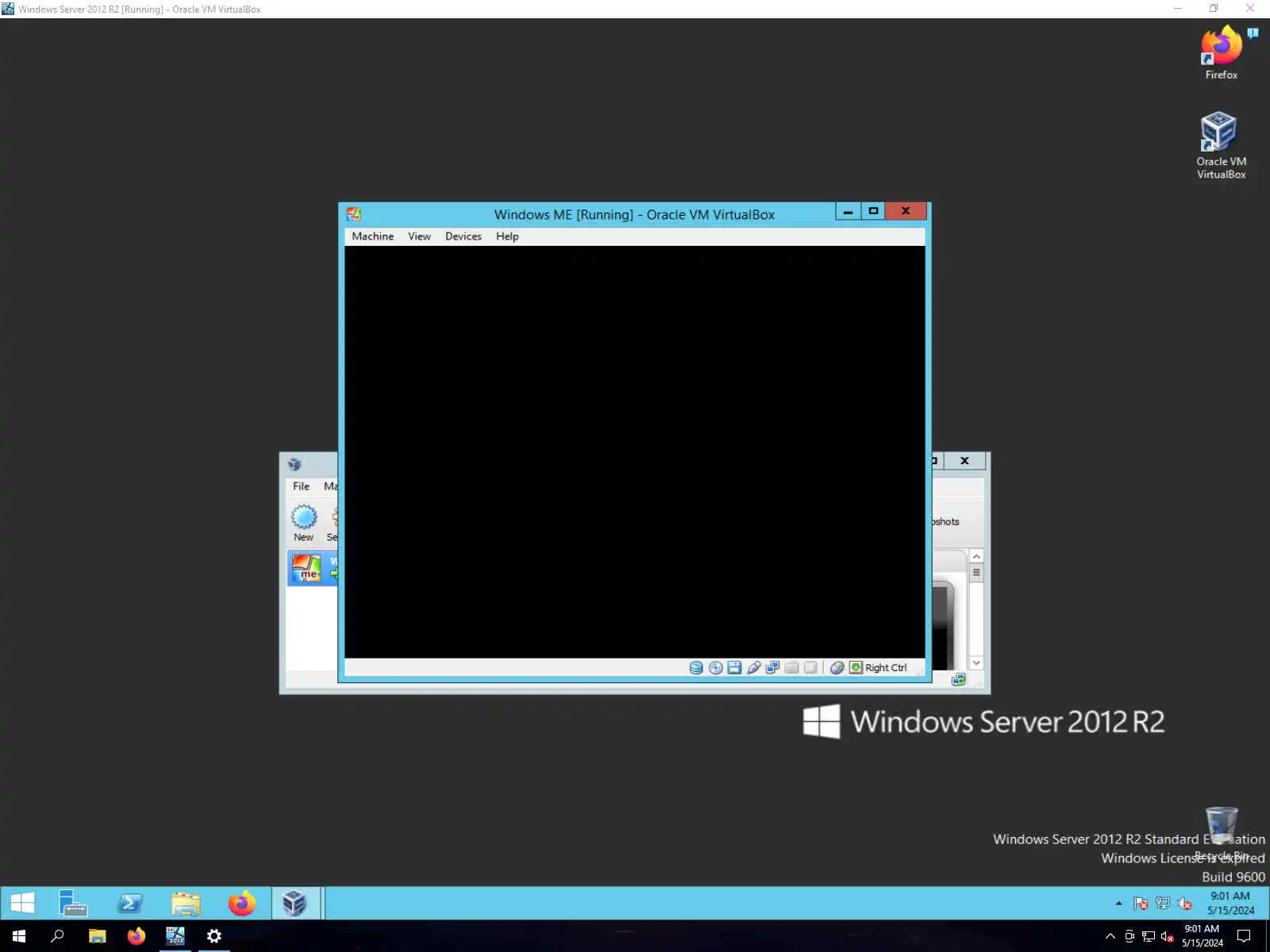The height and width of the screenshot is (952, 1270).
Task: Minimize the Windows ME VM window
Action: (848, 211)
